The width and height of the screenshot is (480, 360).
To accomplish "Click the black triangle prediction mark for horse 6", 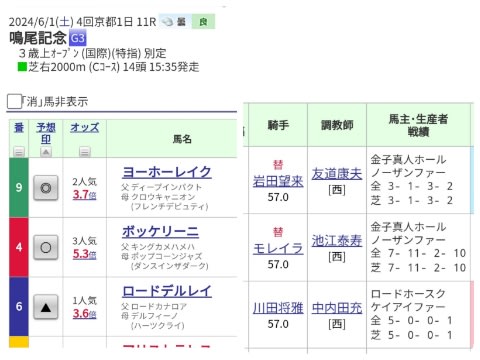I will (46, 307).
